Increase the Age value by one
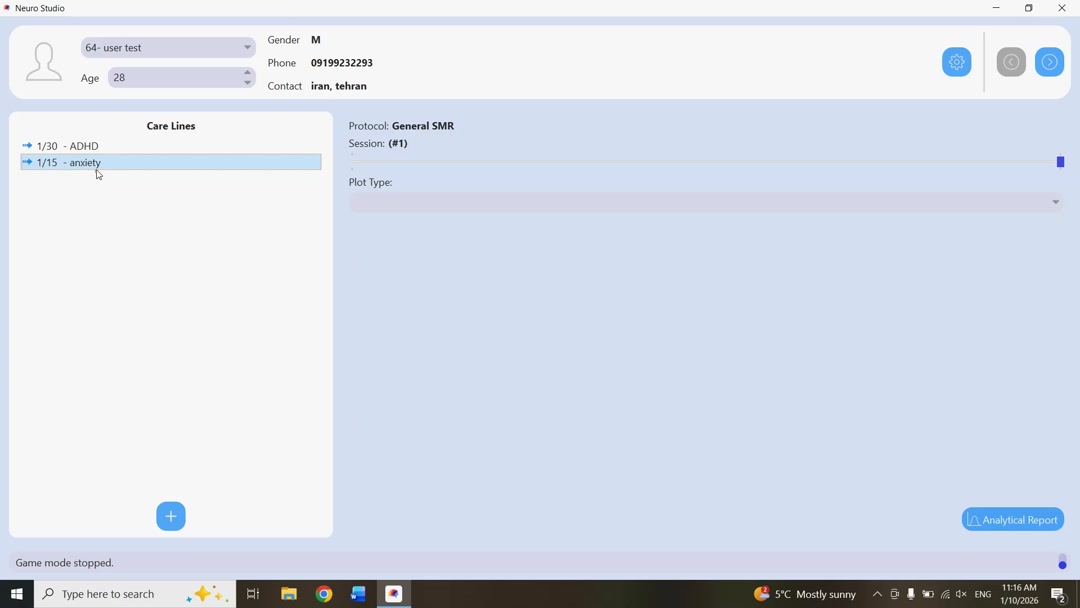Screen dimensions: 1080x608 (x=247, y=72)
